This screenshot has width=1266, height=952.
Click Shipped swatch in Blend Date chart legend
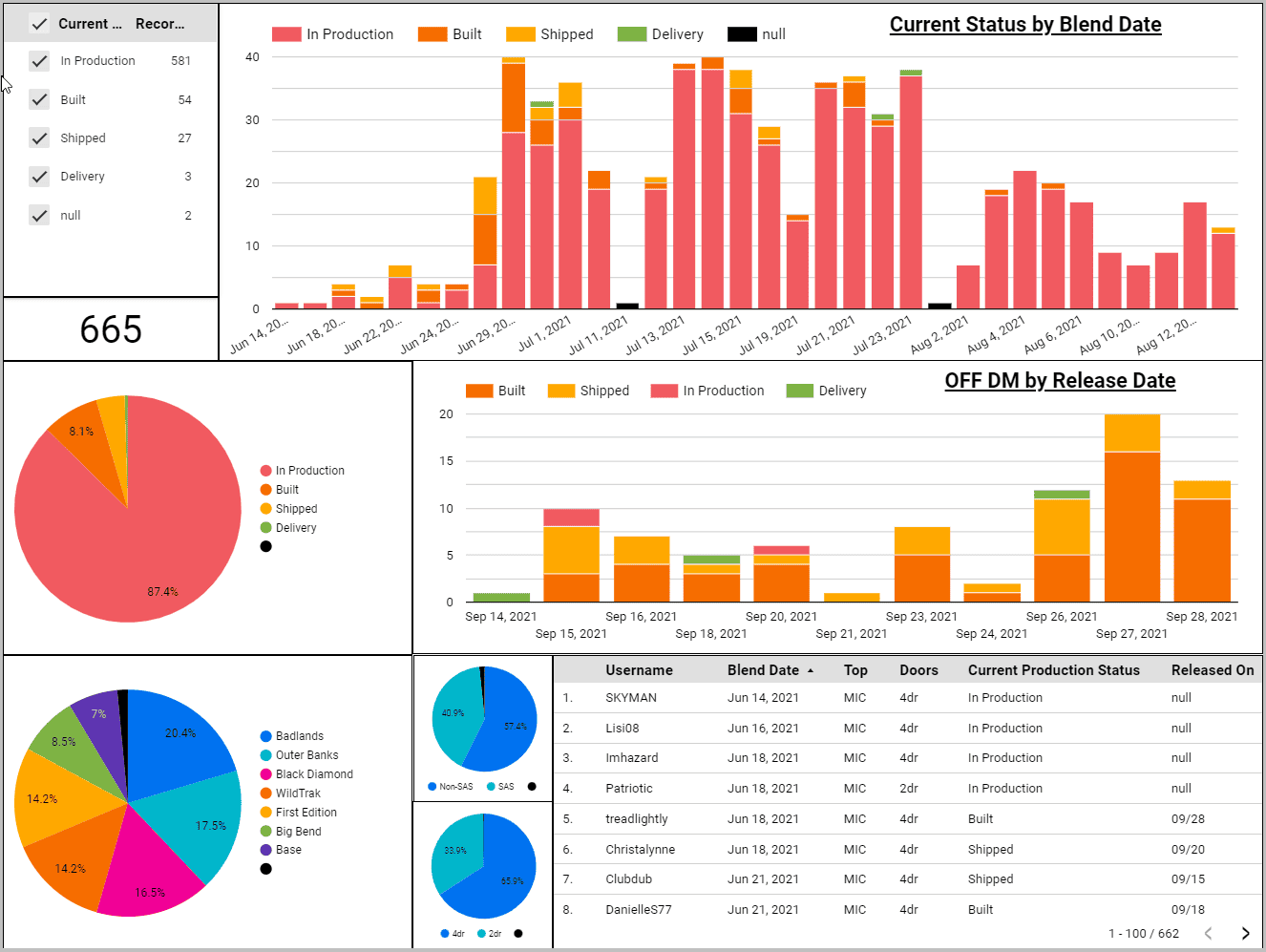coord(520,34)
